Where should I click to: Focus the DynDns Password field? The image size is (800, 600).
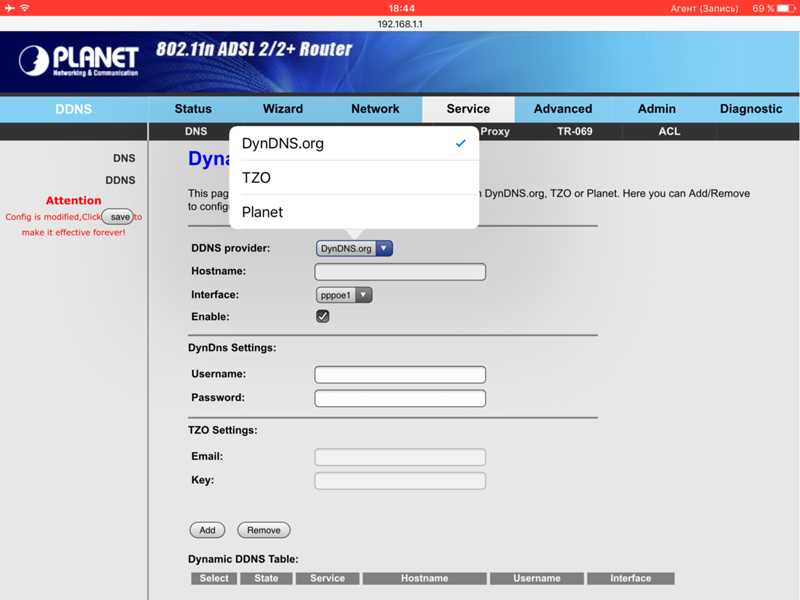pos(400,398)
